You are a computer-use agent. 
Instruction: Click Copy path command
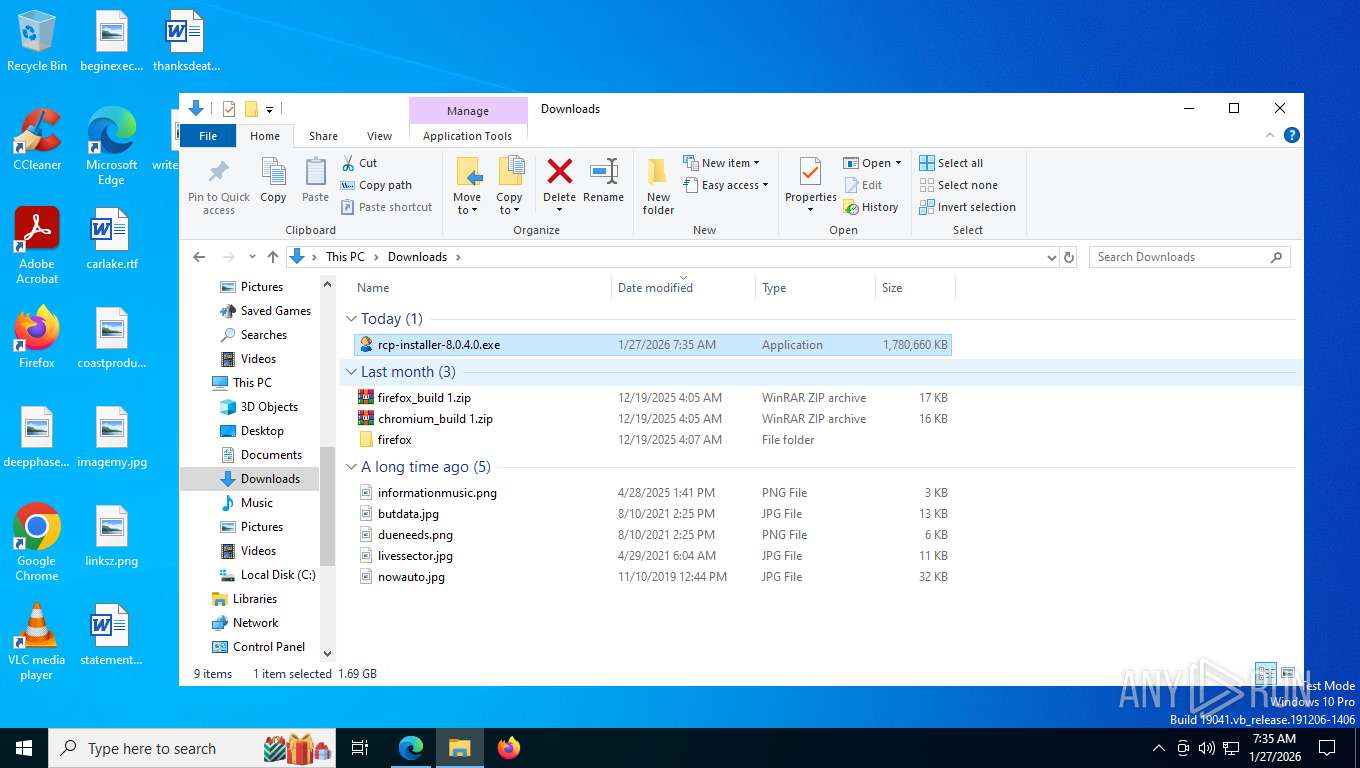click(376, 185)
